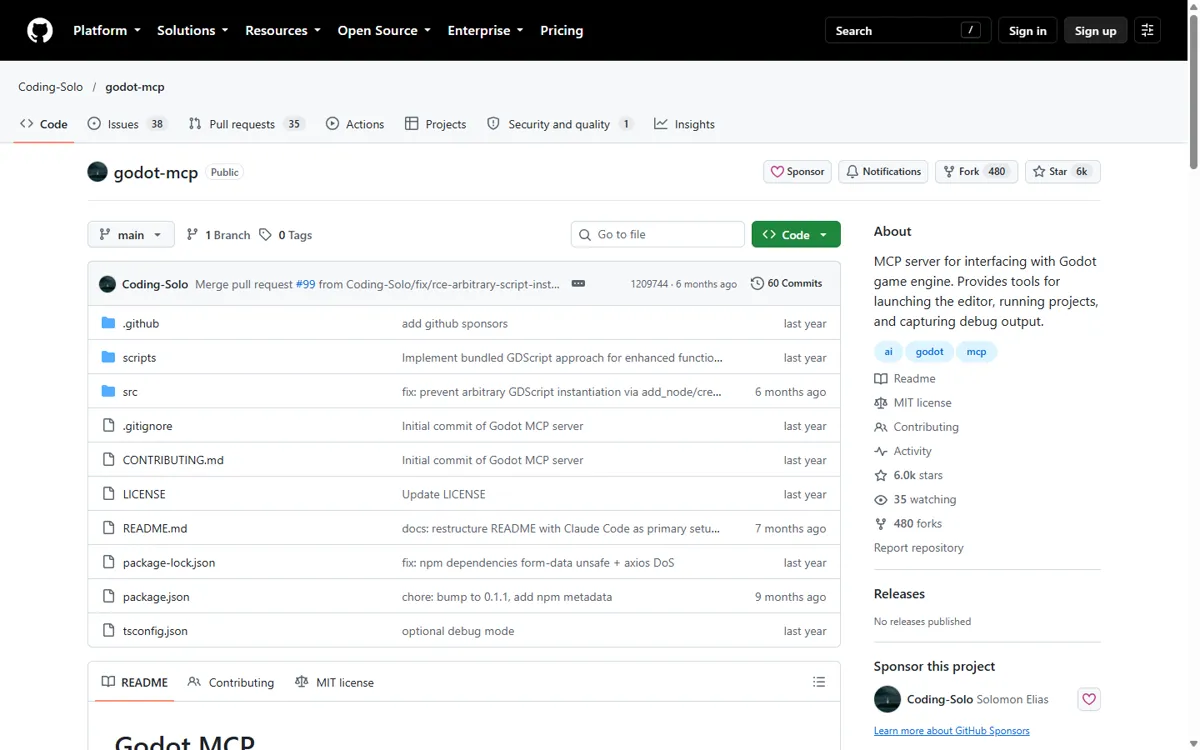Open the command palette icon in header

tap(1147, 31)
